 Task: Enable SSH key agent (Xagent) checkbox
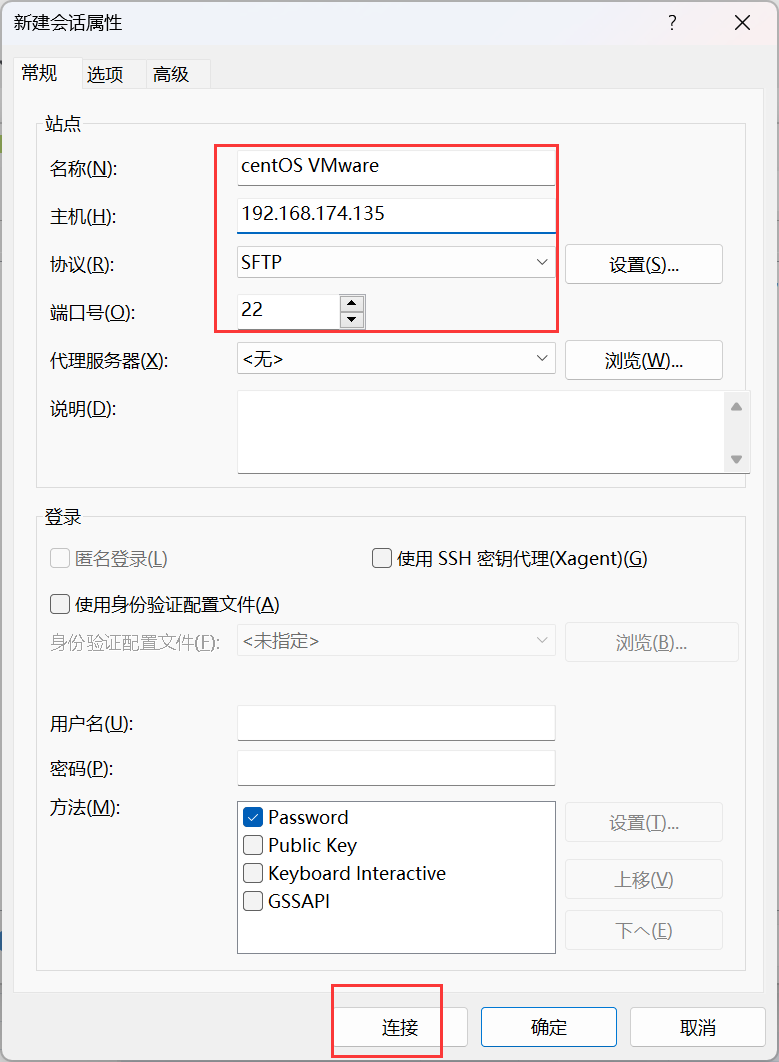tap(382, 559)
